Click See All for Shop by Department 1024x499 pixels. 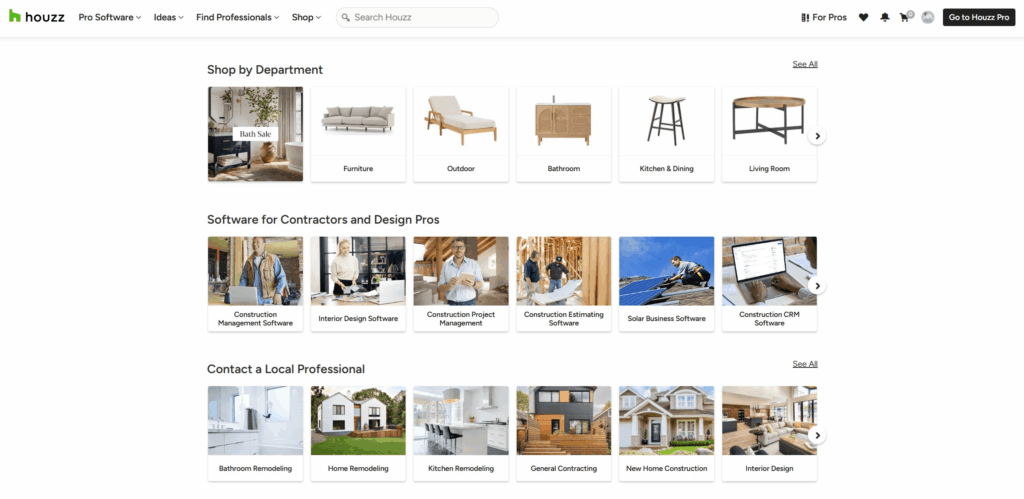click(x=805, y=64)
